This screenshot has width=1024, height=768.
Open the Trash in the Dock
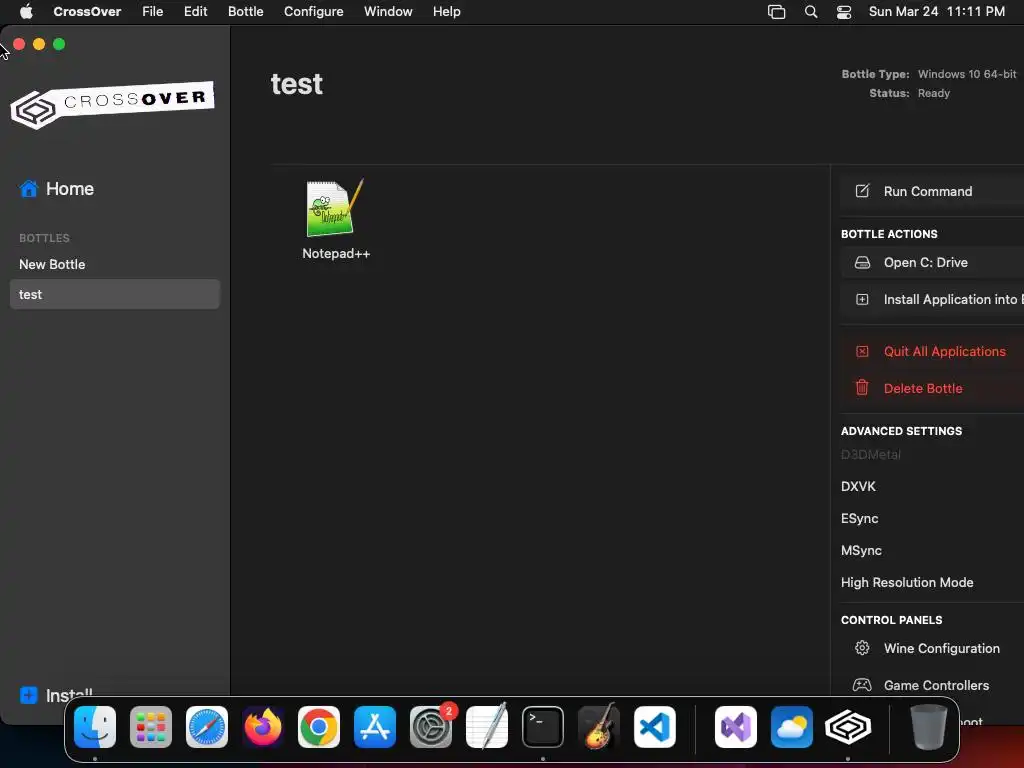[x=928, y=726]
